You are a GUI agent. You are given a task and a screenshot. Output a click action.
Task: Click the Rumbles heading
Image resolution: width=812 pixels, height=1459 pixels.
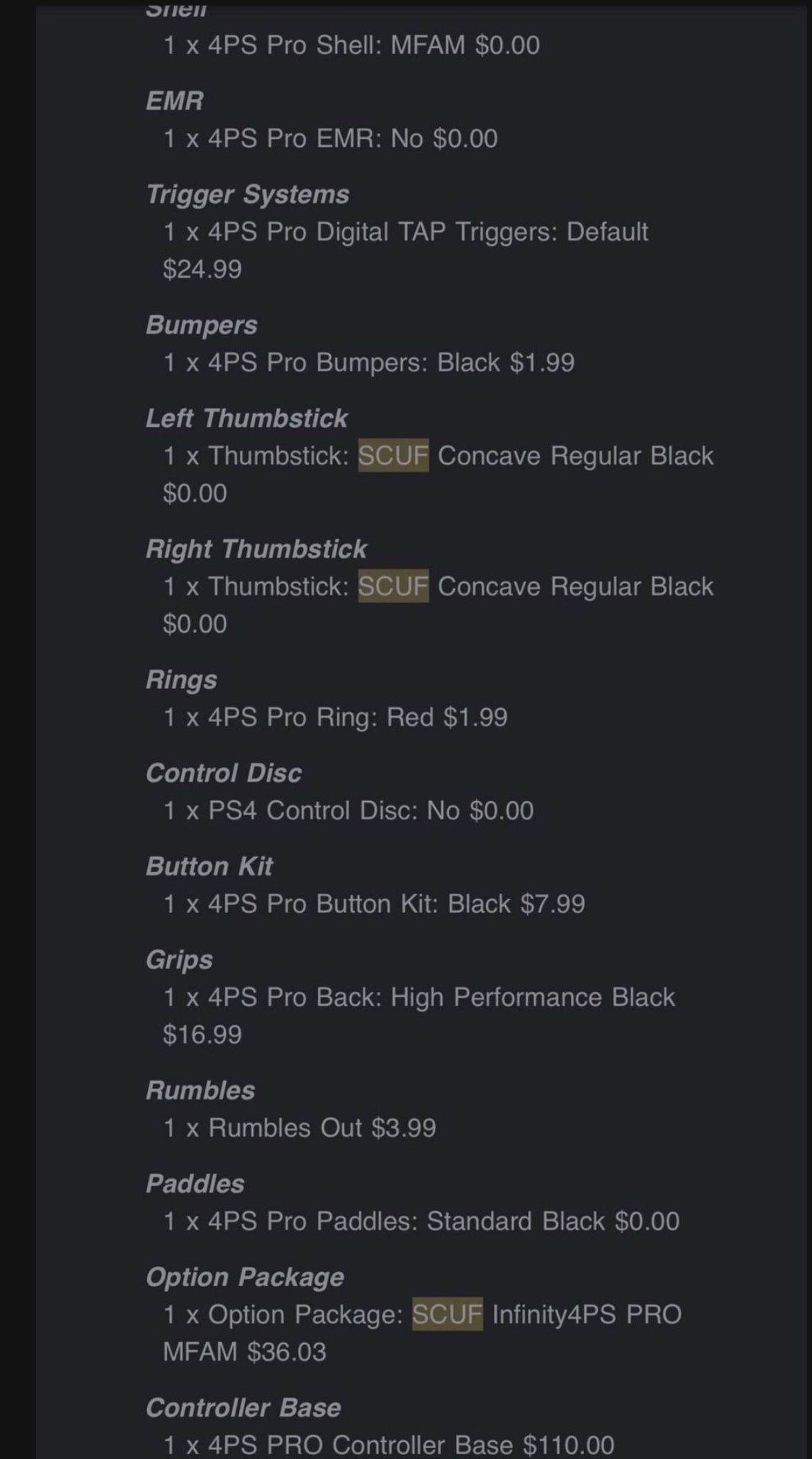[x=200, y=1090]
